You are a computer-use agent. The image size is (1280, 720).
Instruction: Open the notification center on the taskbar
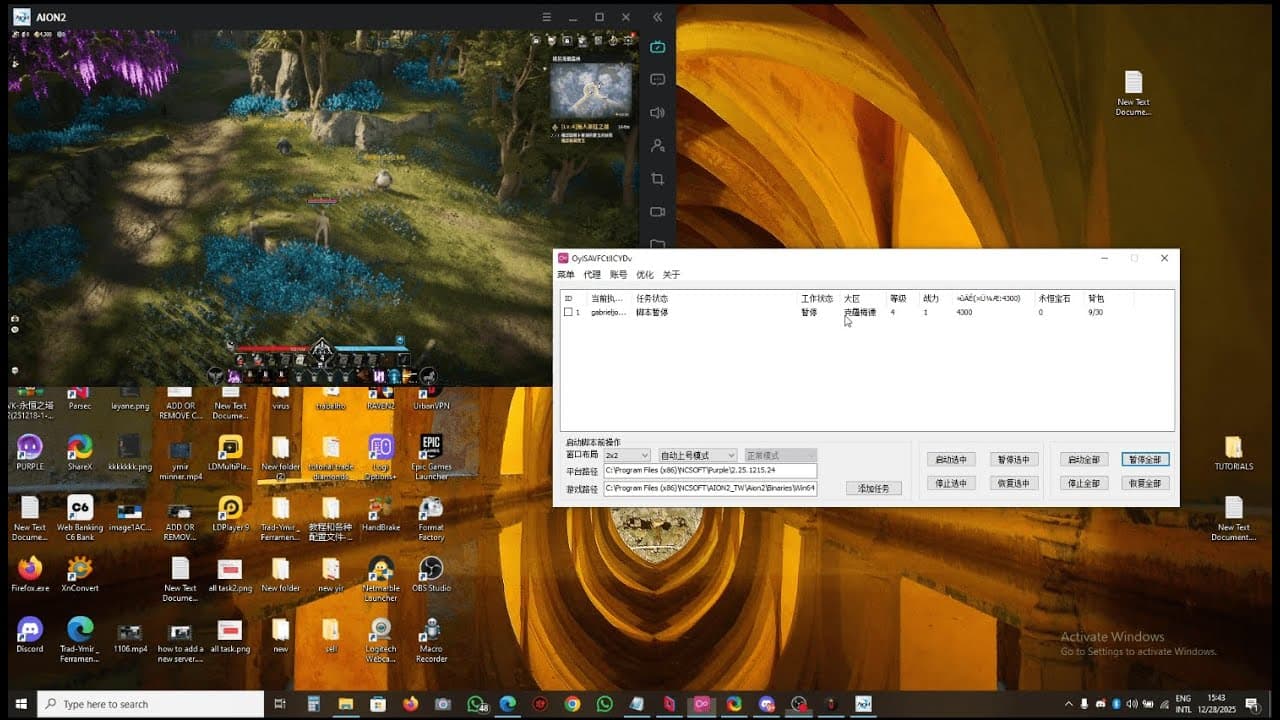[x=1251, y=704]
